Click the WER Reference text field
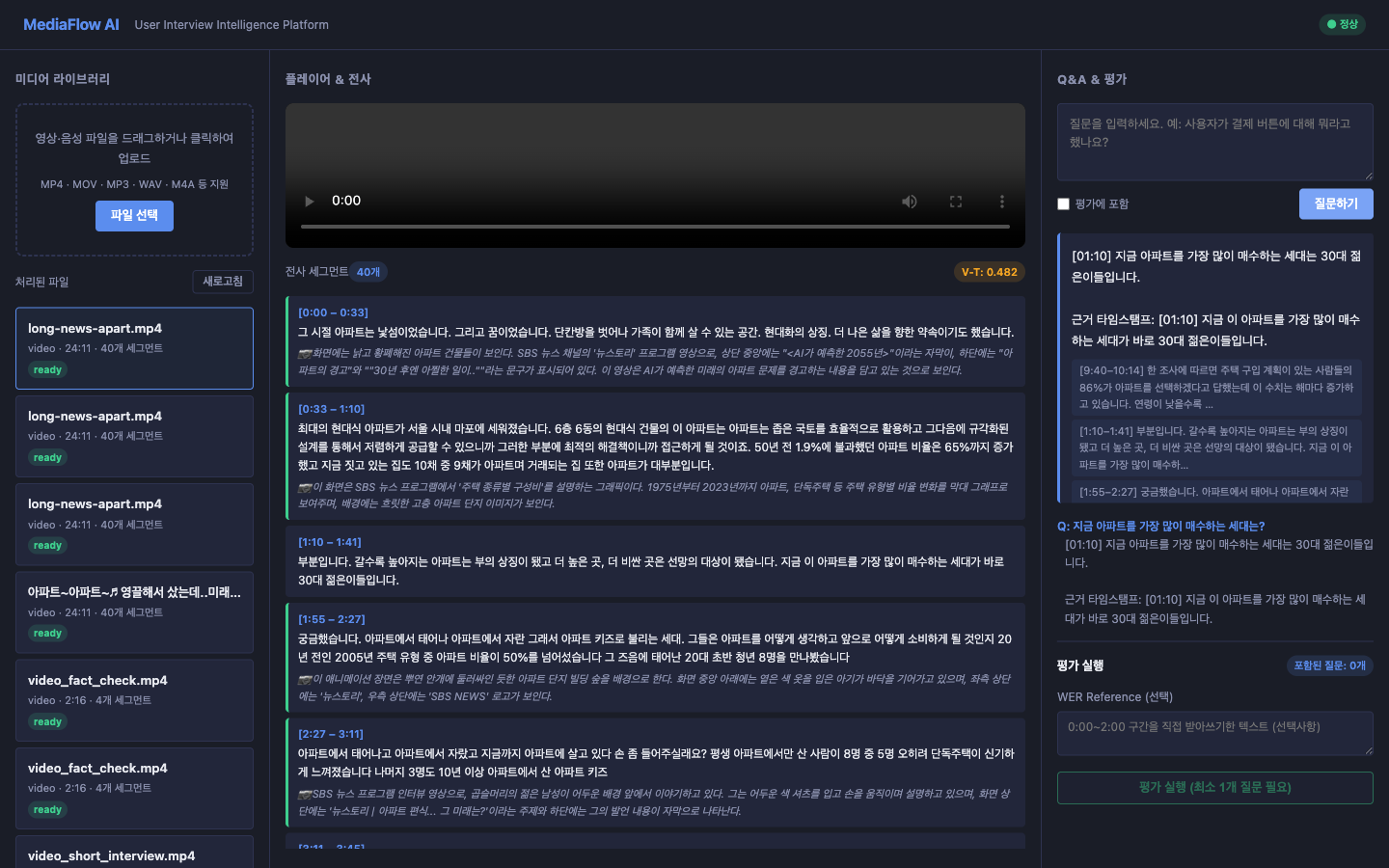 (x=1214, y=734)
